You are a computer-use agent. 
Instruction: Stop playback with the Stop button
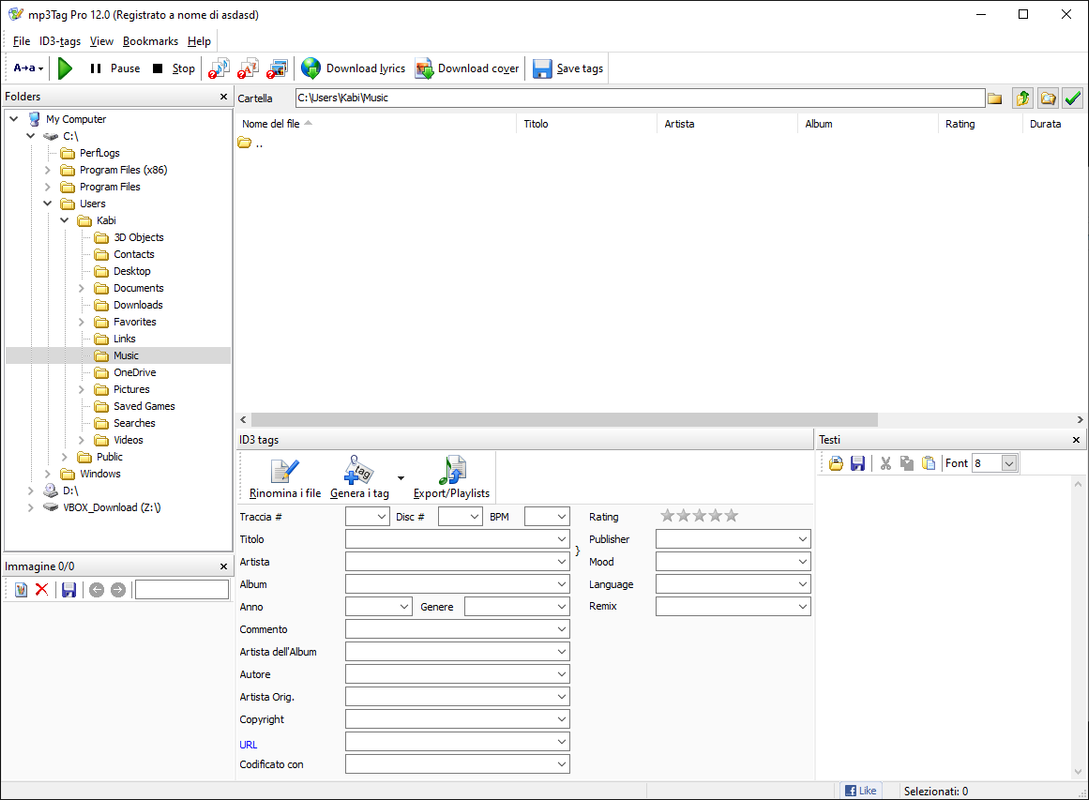click(x=174, y=68)
